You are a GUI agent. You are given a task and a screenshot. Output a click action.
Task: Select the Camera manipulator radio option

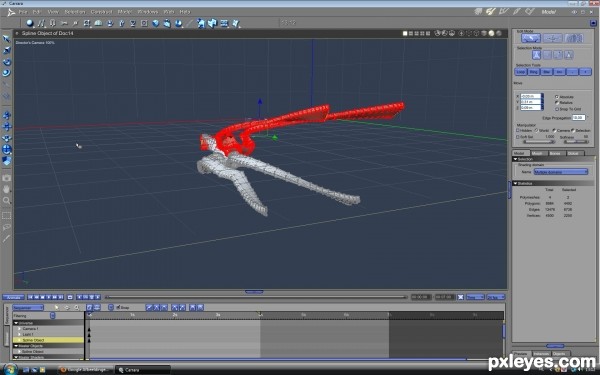554,130
